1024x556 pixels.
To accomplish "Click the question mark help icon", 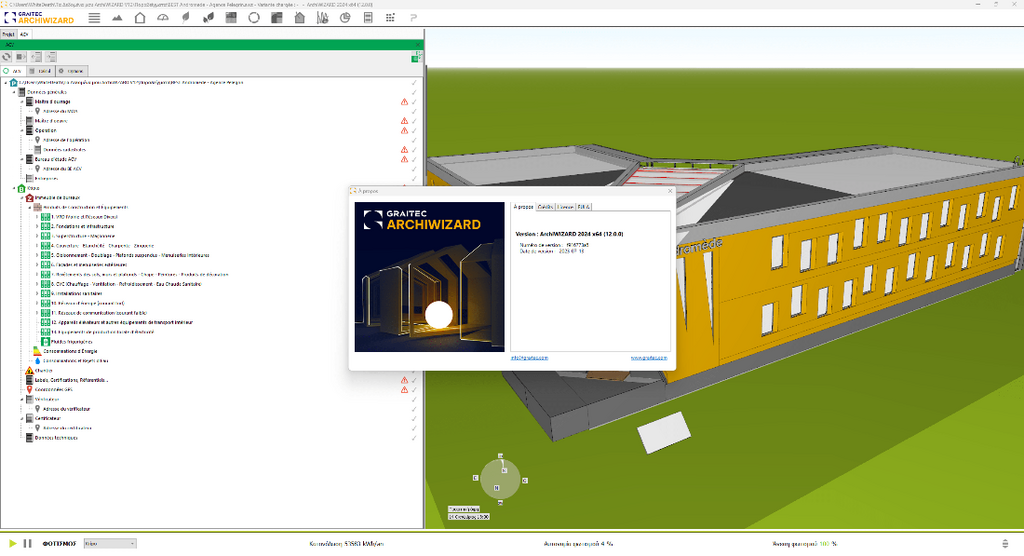I will point(413,18).
